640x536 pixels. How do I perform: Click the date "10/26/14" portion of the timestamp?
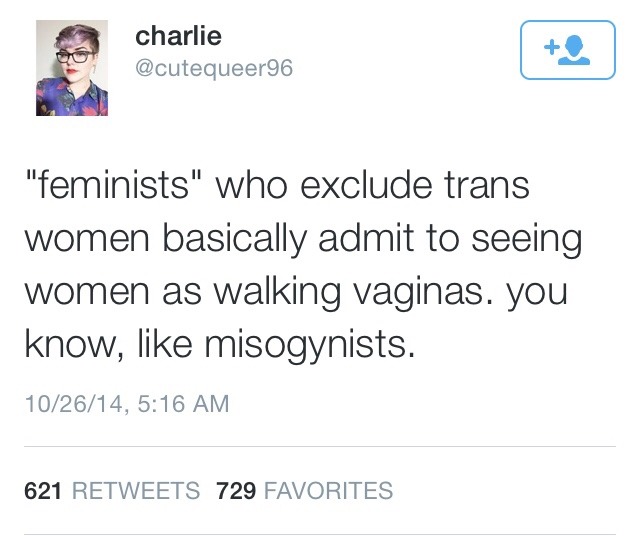pos(68,404)
